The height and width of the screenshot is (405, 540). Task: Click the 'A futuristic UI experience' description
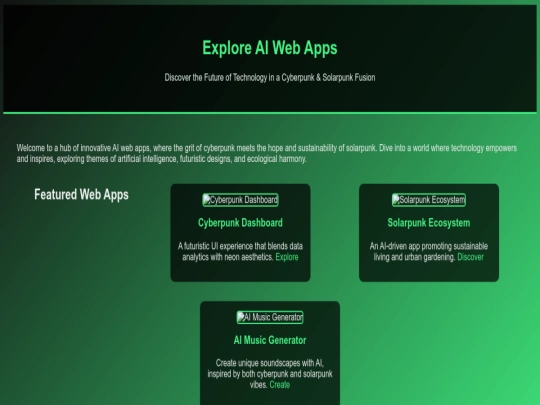240,252
